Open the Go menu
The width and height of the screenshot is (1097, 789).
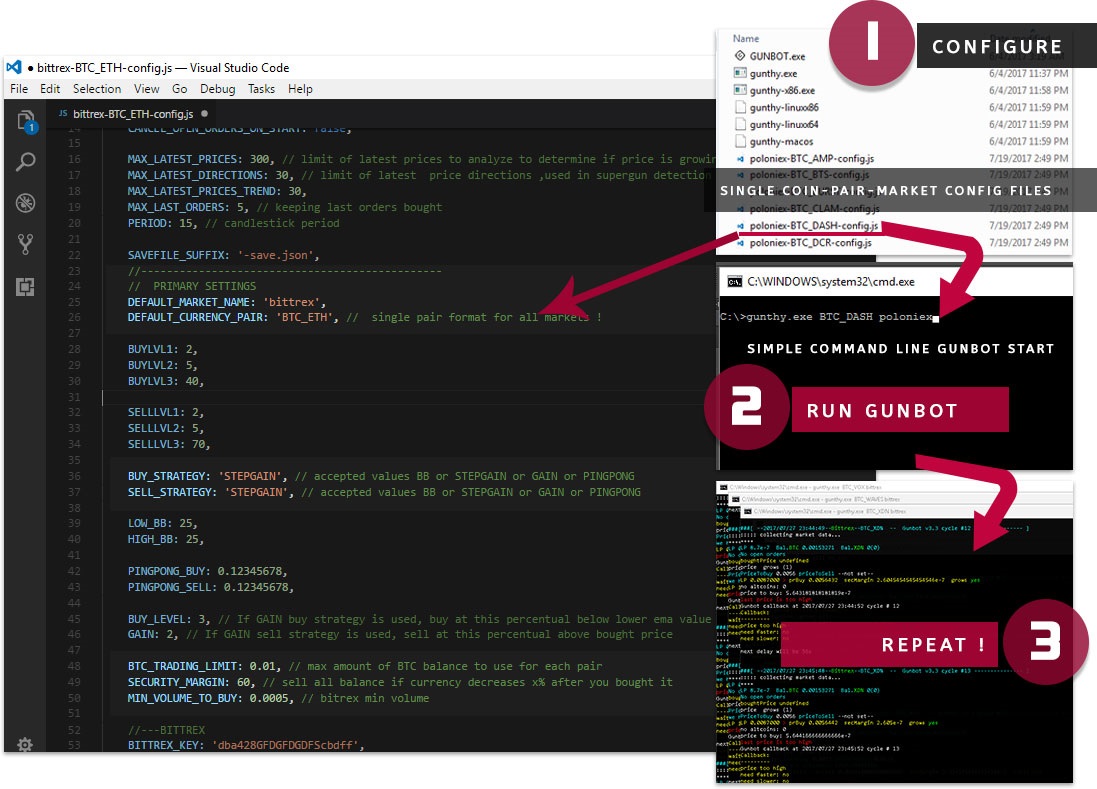[x=180, y=89]
